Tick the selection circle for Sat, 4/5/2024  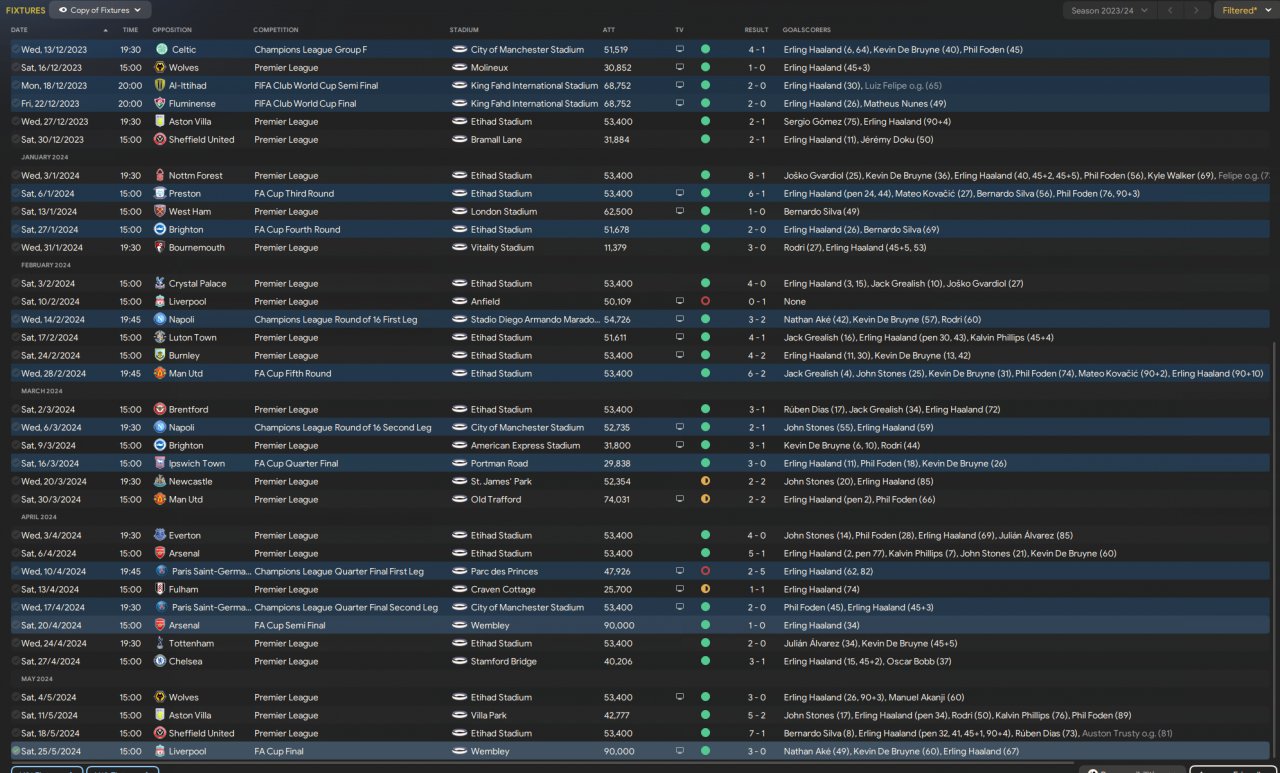(x=15, y=697)
